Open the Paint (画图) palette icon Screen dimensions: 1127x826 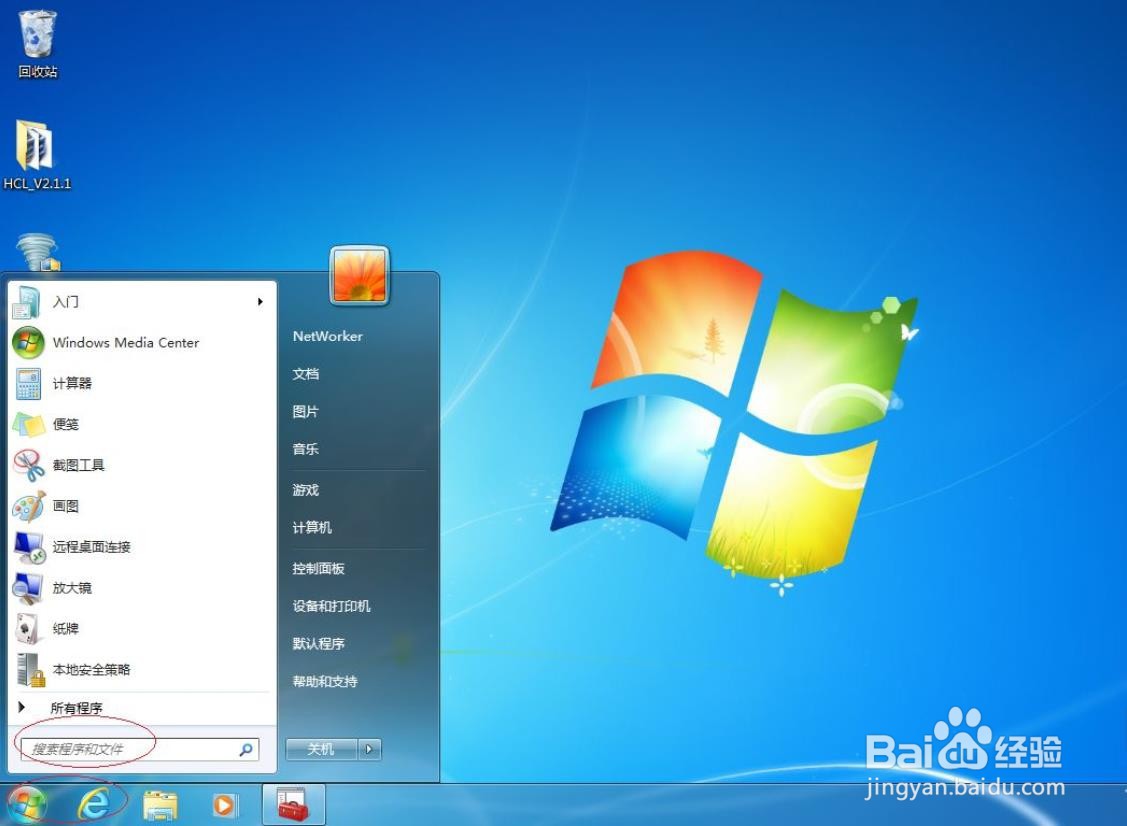click(29, 506)
